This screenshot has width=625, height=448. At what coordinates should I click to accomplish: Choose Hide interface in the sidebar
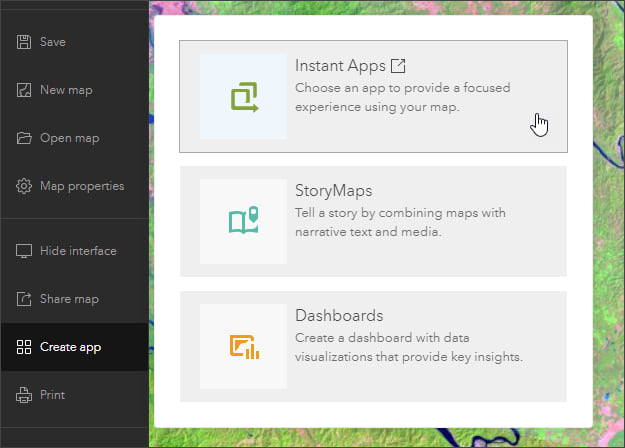75,251
